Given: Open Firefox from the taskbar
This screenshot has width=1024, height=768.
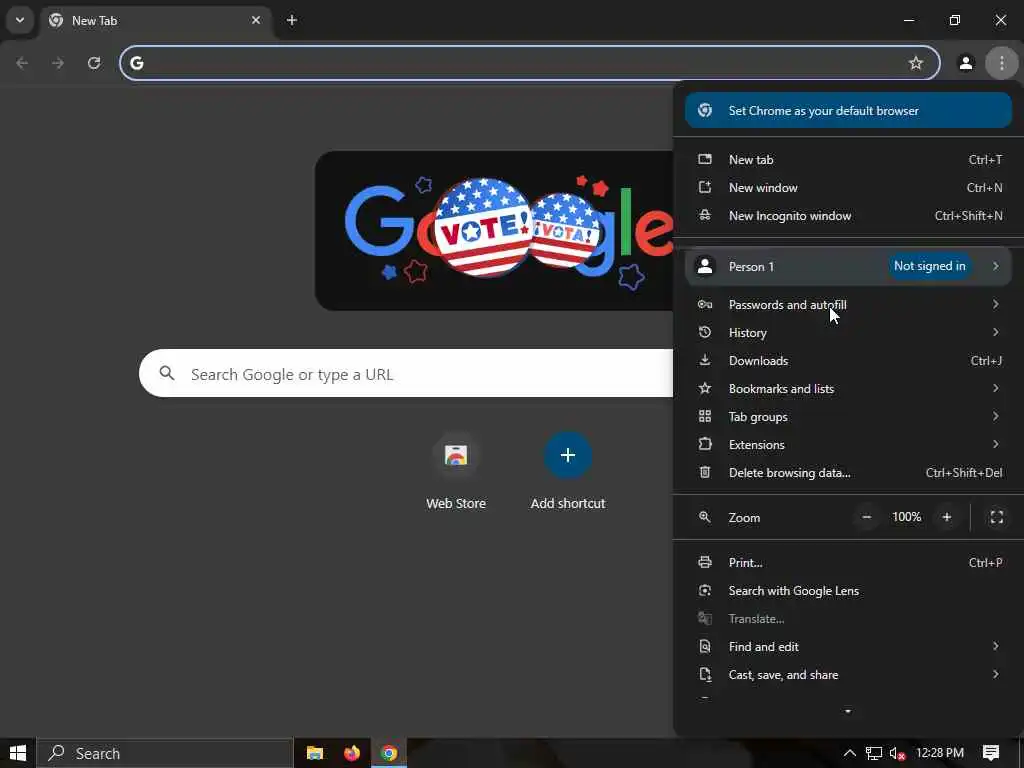Looking at the screenshot, I should point(352,753).
